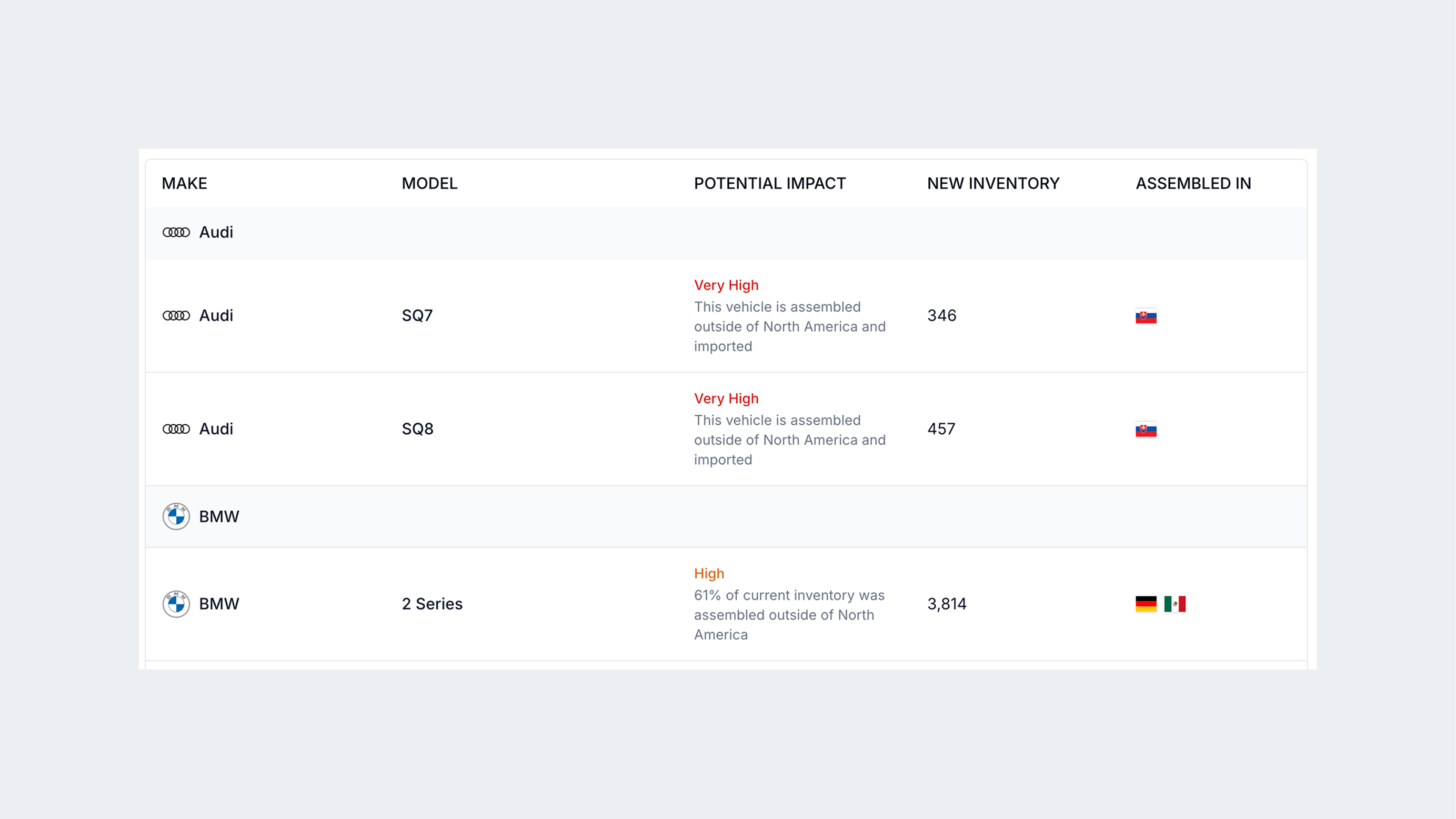Sort by the MODEL column header
The image size is (1456, 819).
(429, 183)
